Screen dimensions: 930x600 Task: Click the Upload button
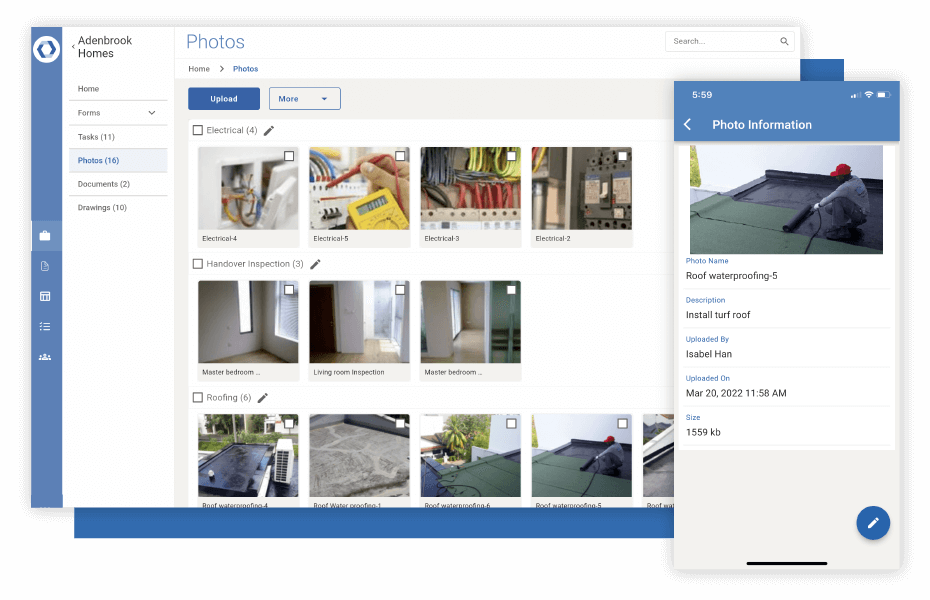click(223, 98)
